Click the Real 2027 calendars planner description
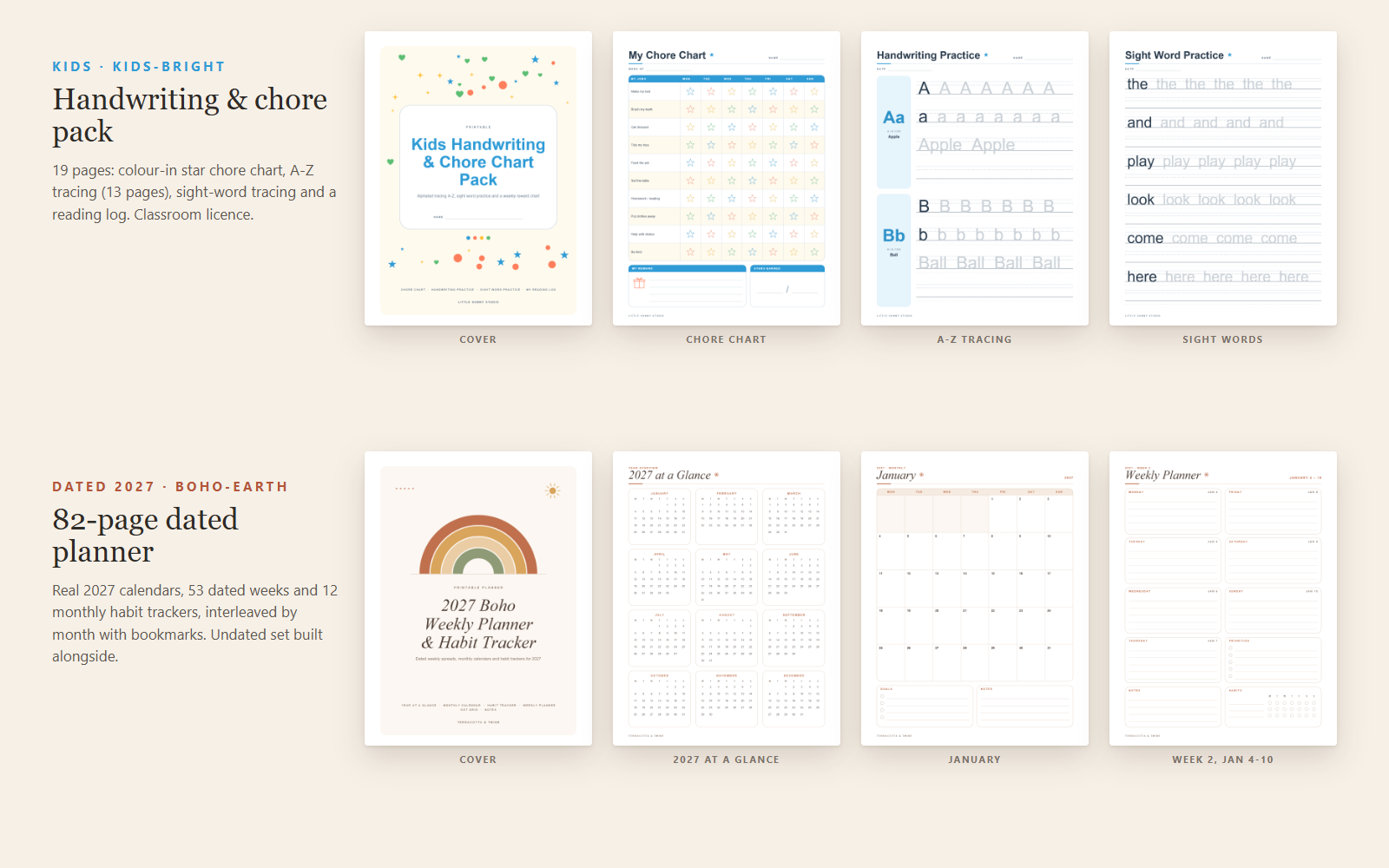This screenshot has height=868, width=1389. click(x=195, y=623)
